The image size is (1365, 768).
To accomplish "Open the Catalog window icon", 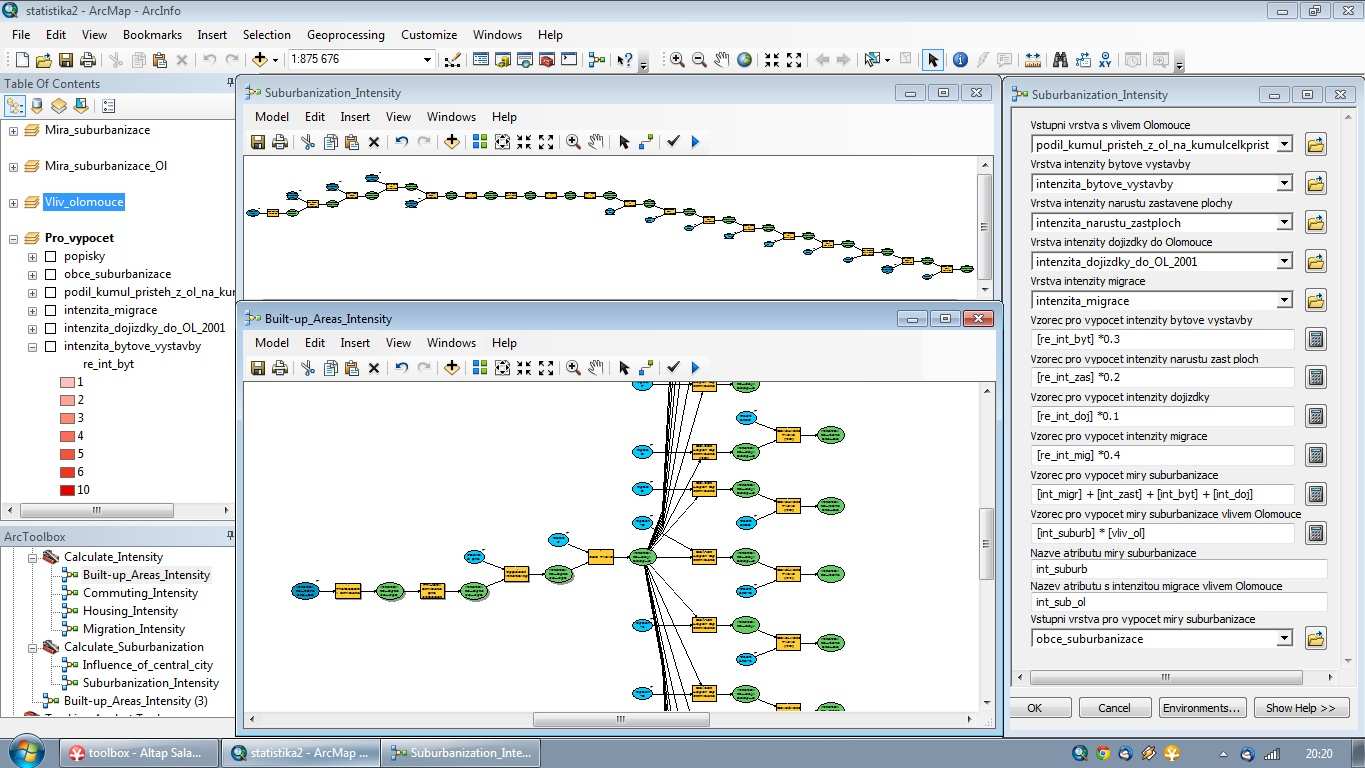I will [503, 60].
